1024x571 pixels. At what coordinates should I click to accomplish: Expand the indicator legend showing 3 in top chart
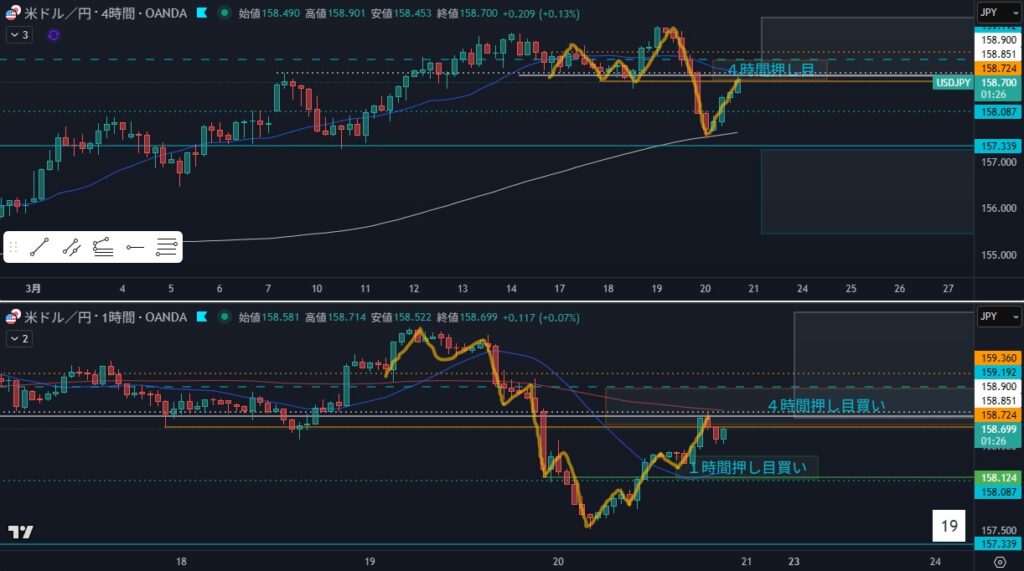point(19,34)
